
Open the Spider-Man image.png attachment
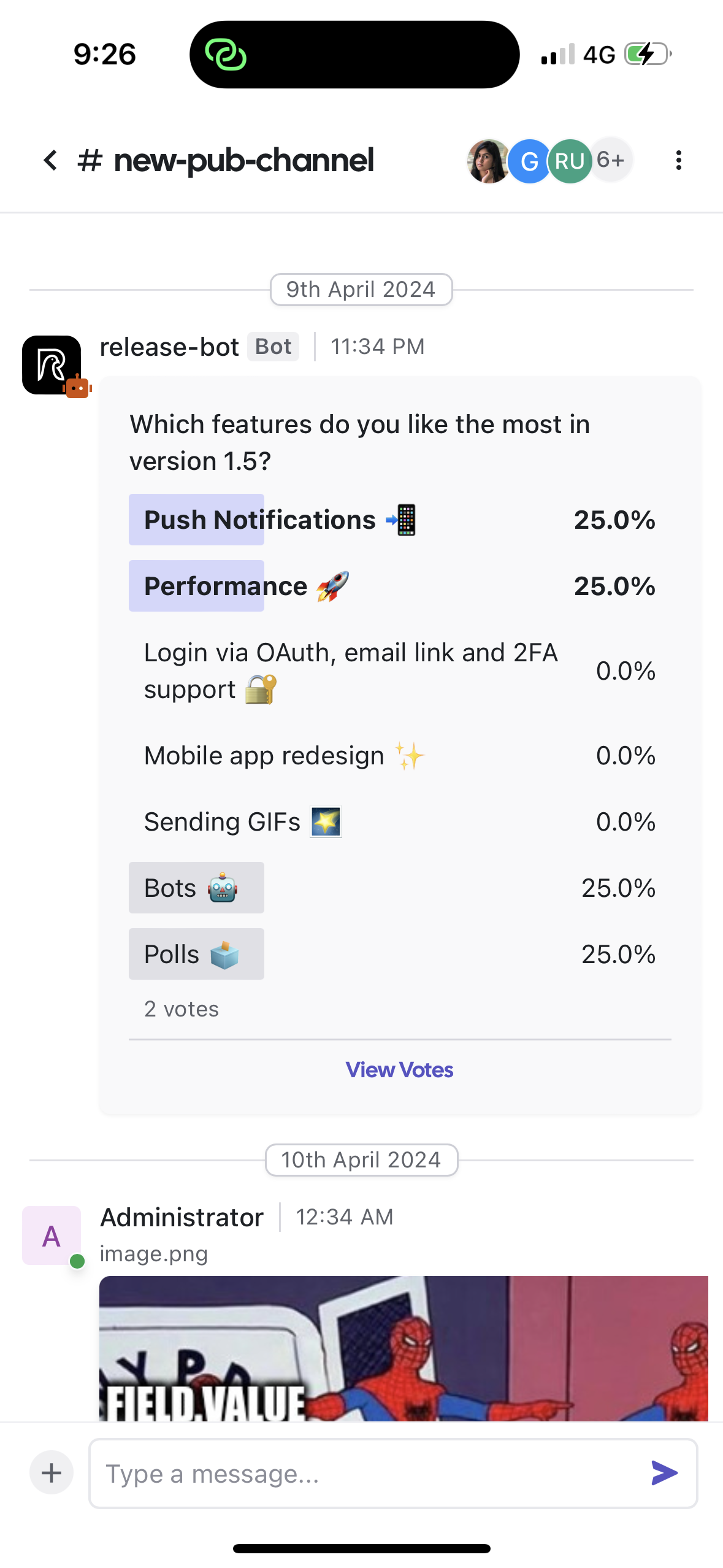(404, 1348)
